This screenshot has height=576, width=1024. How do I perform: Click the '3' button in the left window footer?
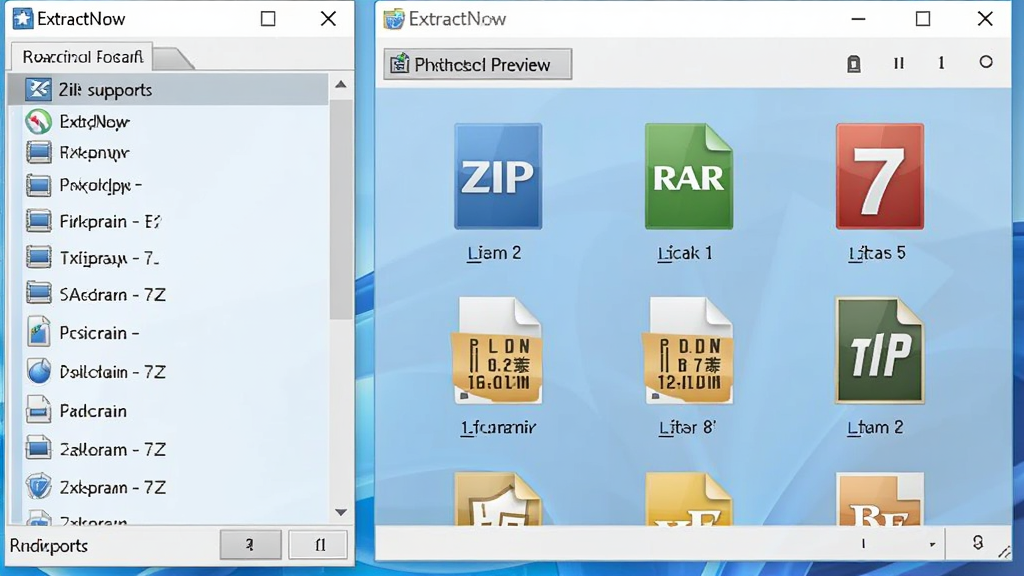(250, 544)
